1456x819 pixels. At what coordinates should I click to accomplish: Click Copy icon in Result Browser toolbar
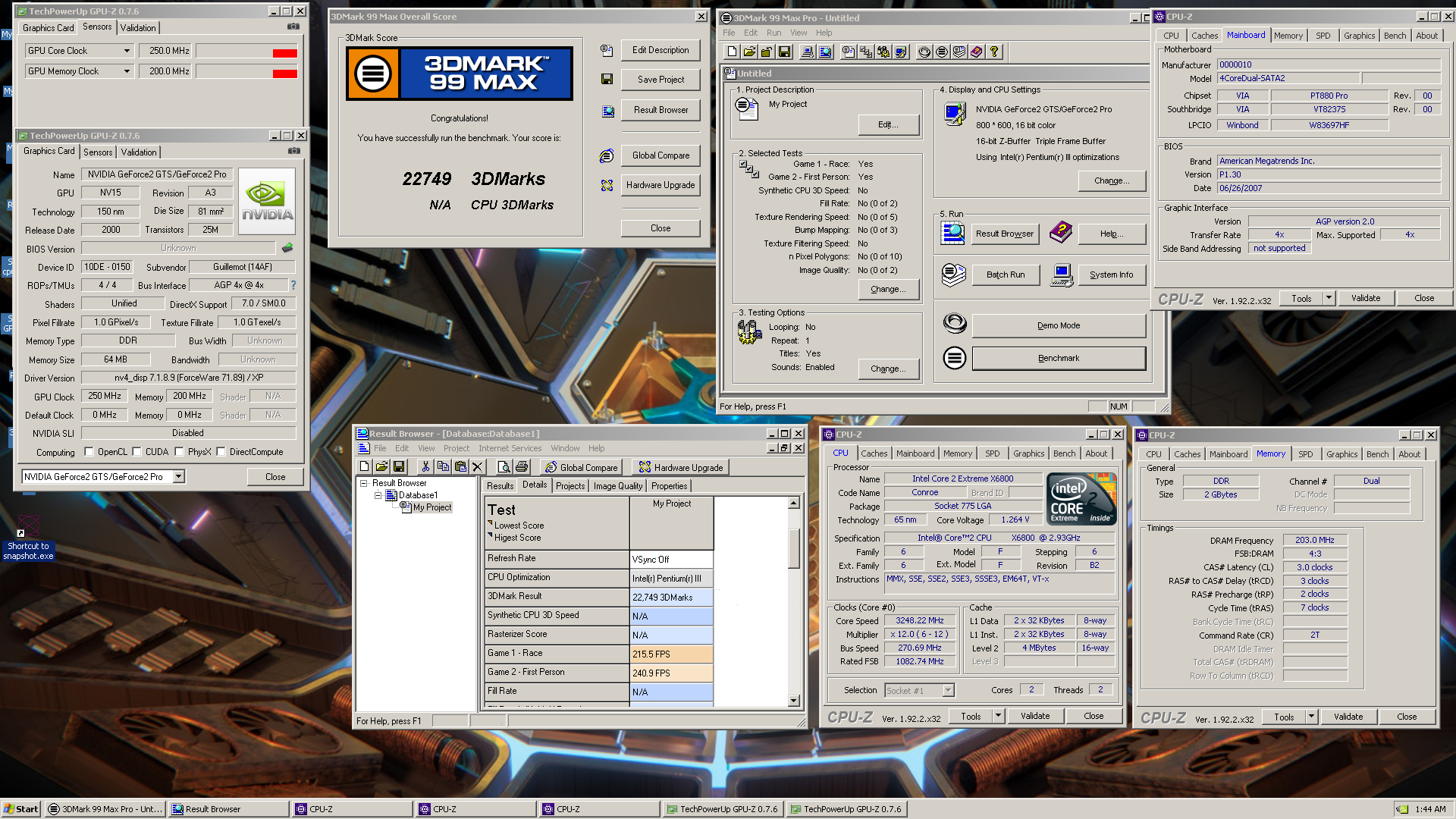point(443,466)
